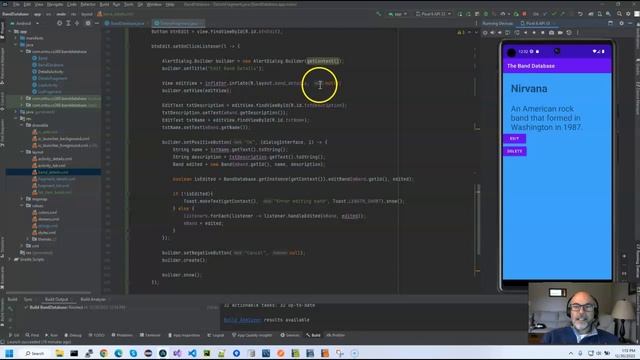Open File Explorer from taskbar
This screenshot has height=360, width=640.
click(59, 353)
